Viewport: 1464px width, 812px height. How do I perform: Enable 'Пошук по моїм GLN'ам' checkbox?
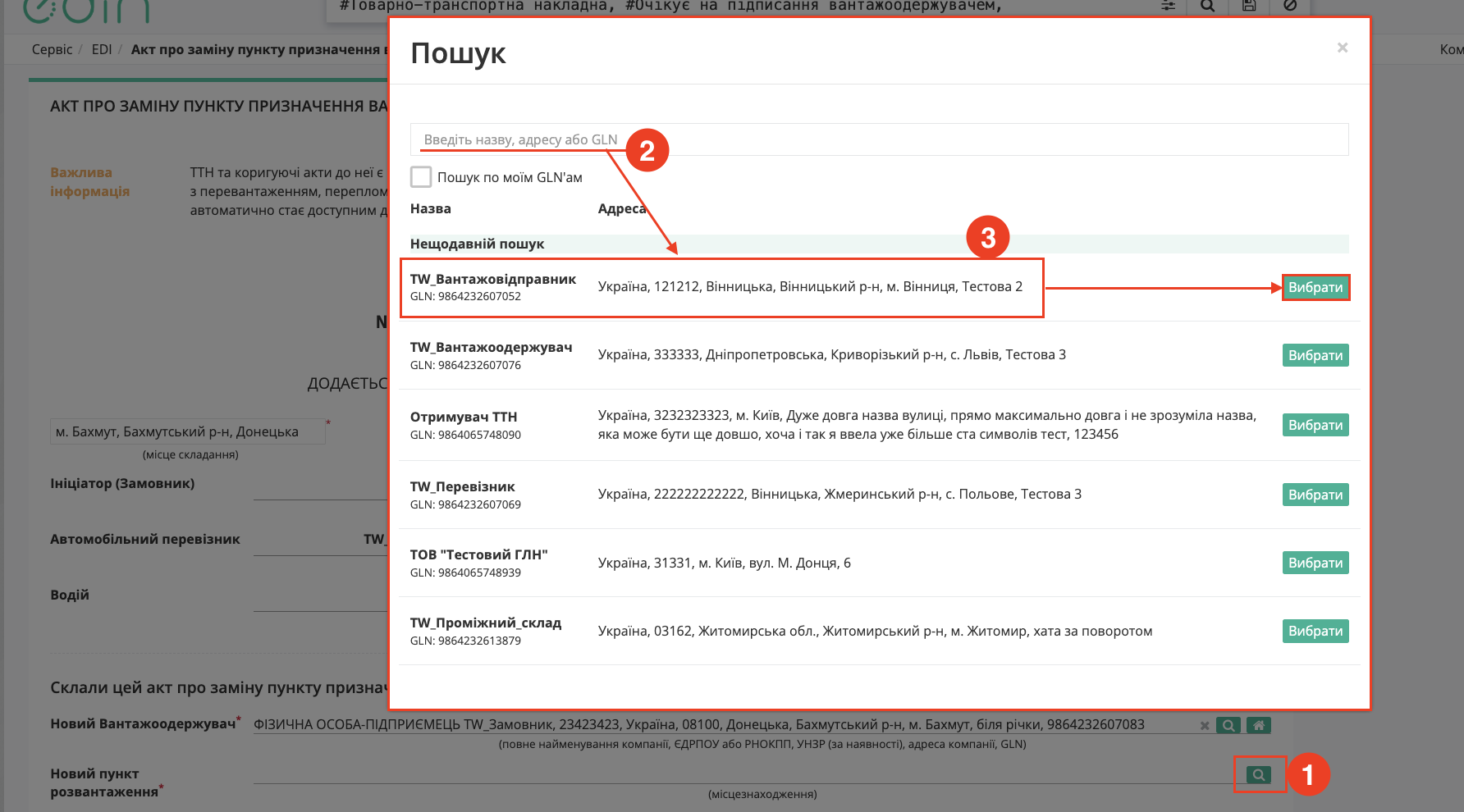coord(421,176)
